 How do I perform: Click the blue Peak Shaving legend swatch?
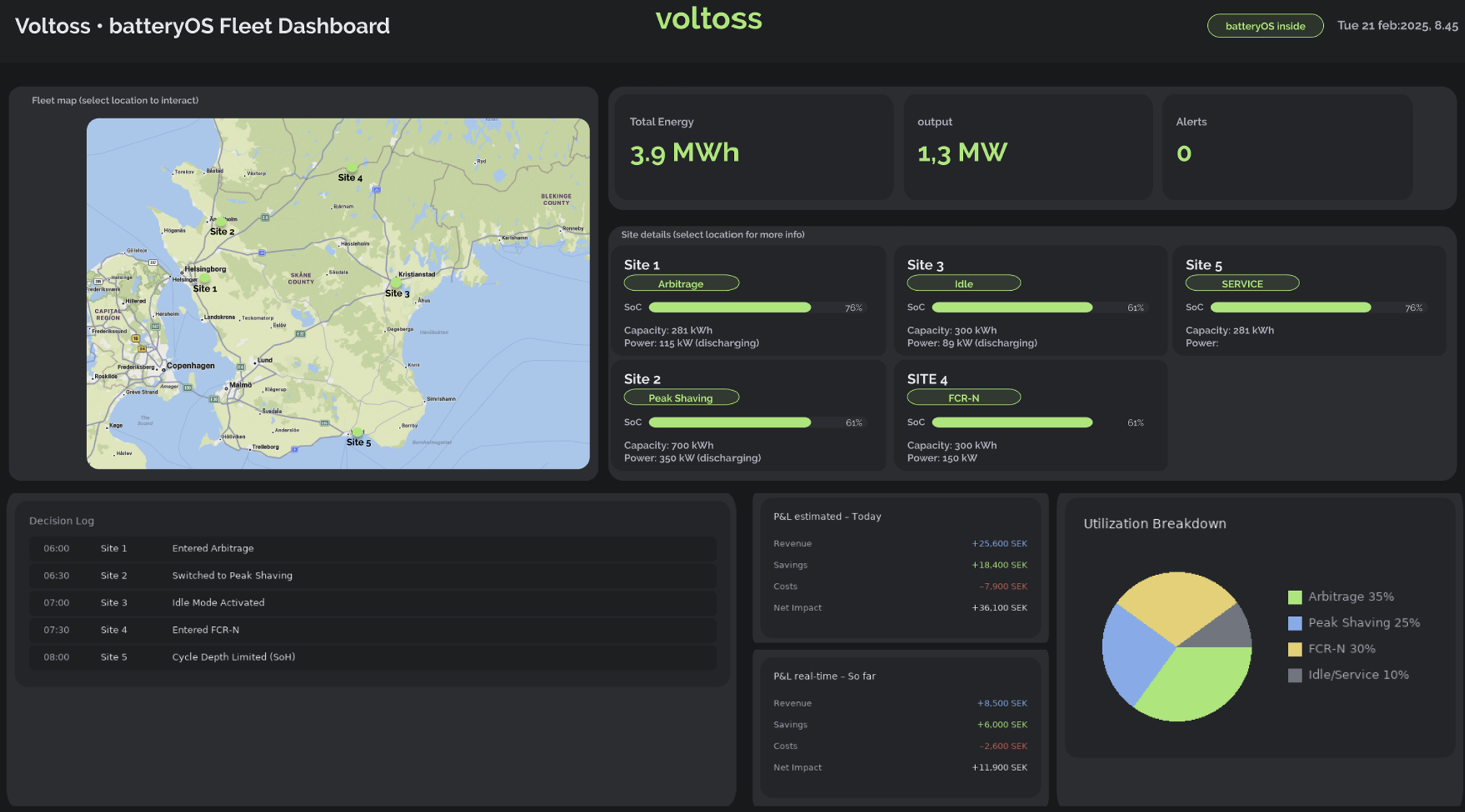[x=1294, y=623]
